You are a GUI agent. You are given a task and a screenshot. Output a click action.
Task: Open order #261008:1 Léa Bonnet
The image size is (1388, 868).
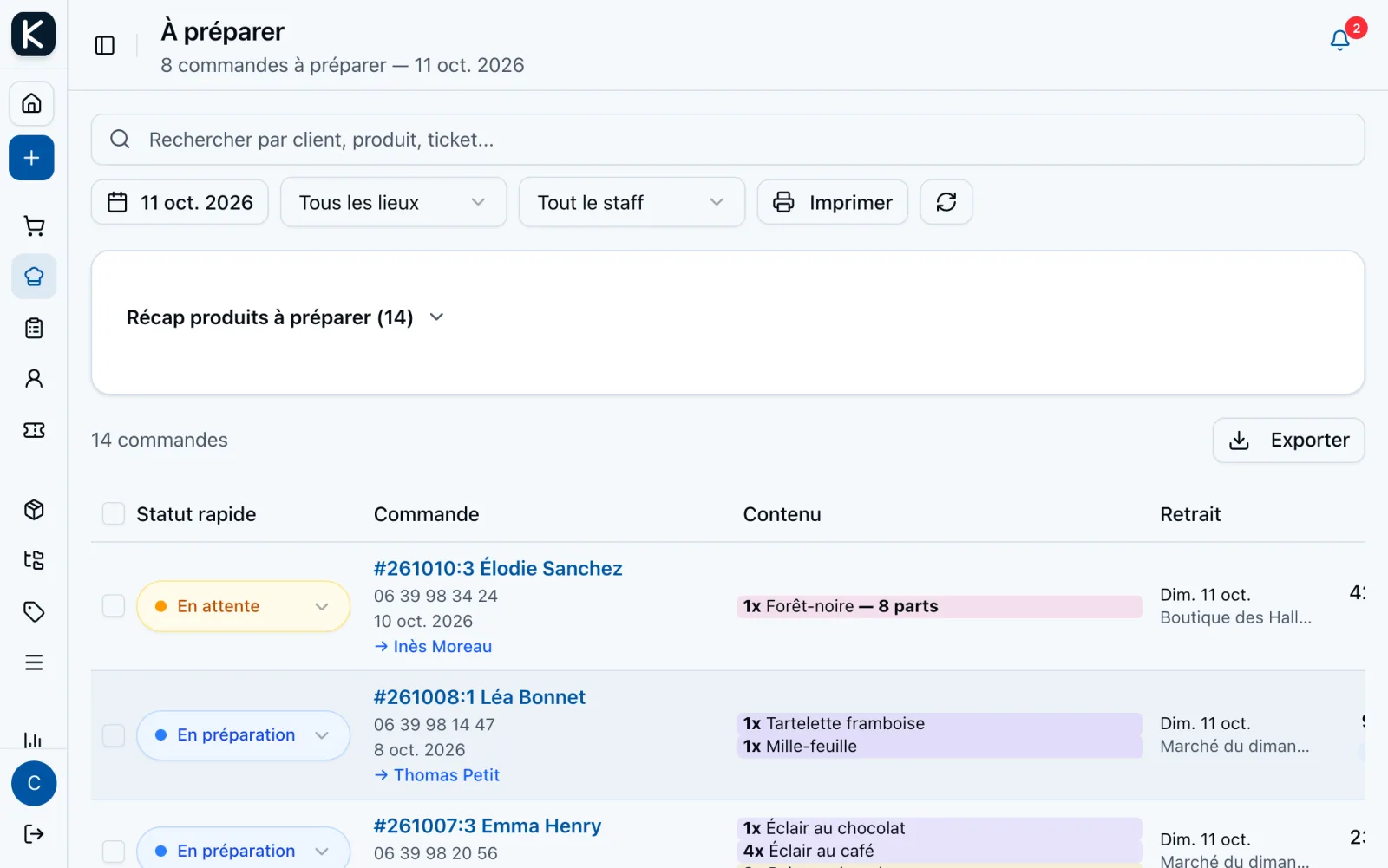(x=480, y=697)
